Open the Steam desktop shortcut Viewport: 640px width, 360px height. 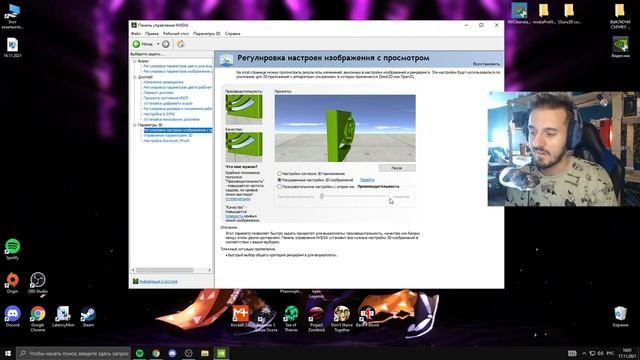coord(88,316)
